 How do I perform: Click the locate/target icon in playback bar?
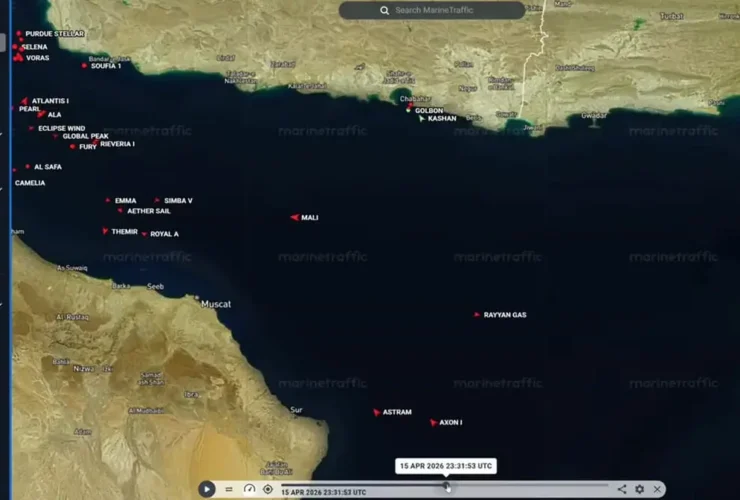coord(267,489)
